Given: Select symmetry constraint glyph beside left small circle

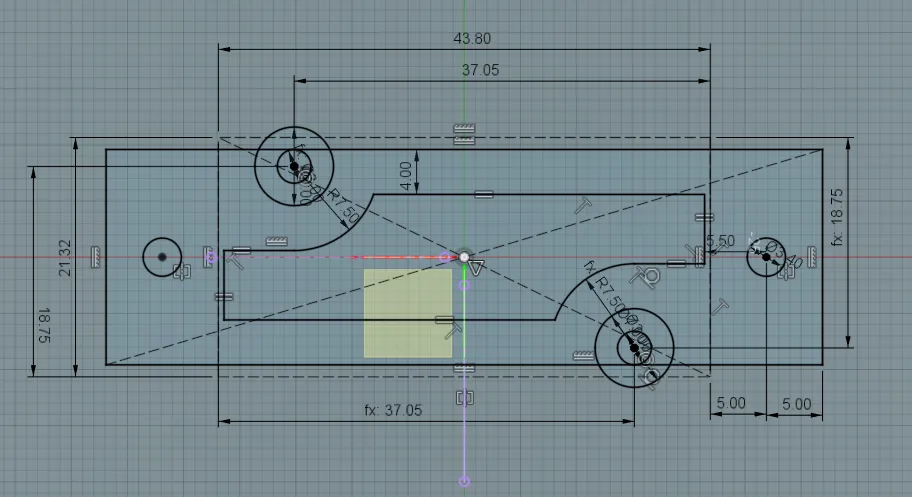Looking at the screenshot, I should click(x=183, y=271).
